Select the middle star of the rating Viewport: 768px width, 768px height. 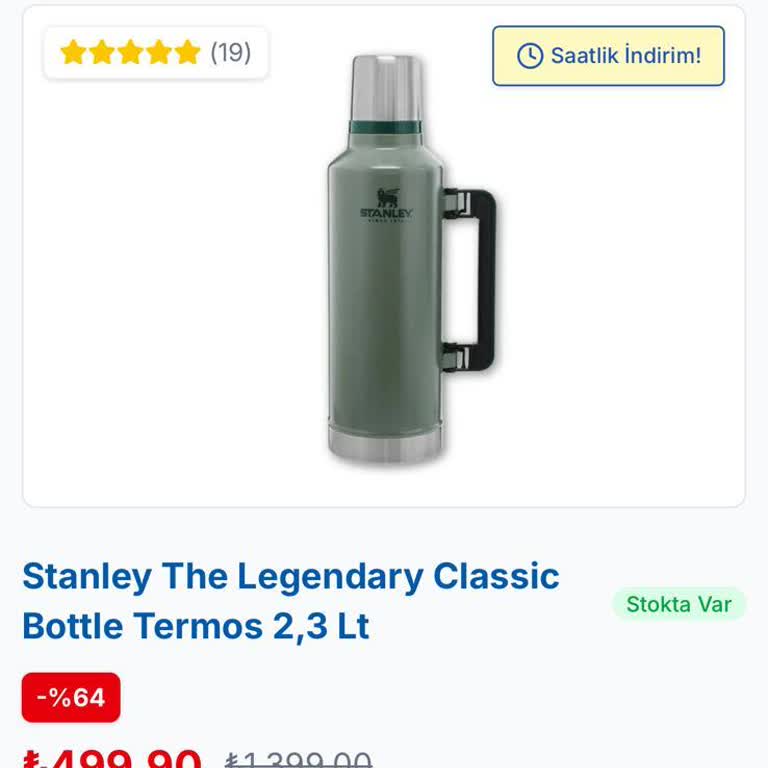(x=131, y=52)
